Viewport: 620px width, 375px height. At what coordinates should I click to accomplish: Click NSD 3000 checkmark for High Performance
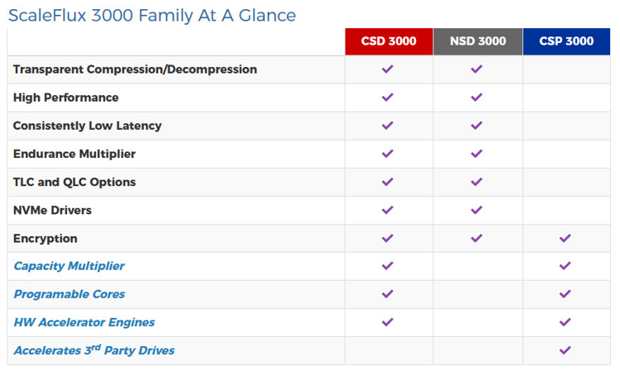[x=476, y=97]
